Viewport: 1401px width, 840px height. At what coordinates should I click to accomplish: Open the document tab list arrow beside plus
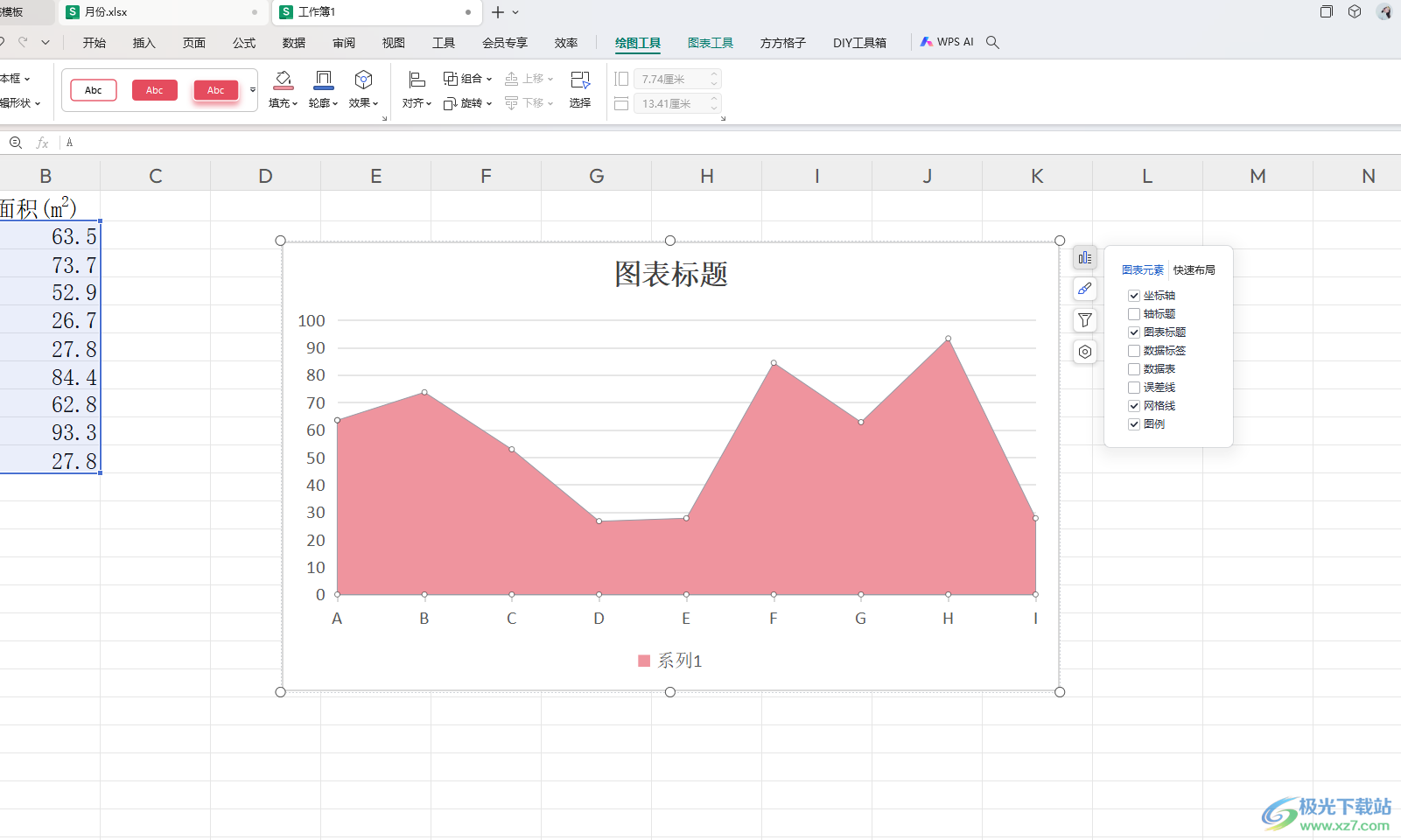tap(515, 12)
